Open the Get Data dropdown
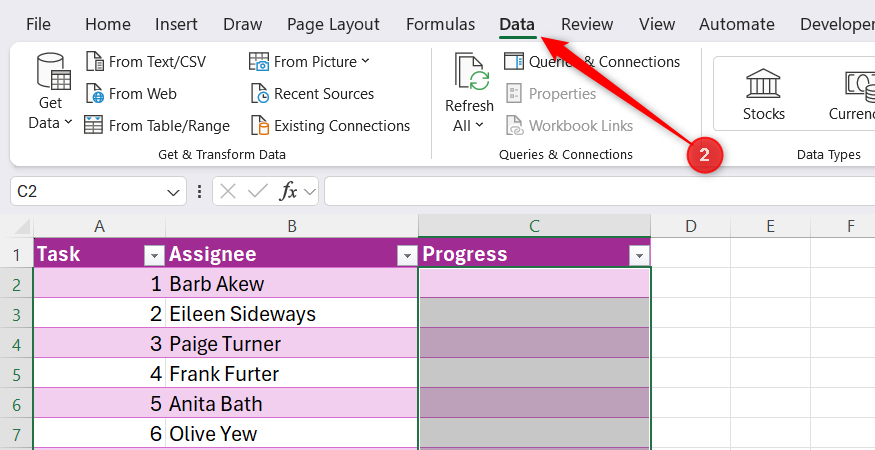 click(x=50, y=92)
